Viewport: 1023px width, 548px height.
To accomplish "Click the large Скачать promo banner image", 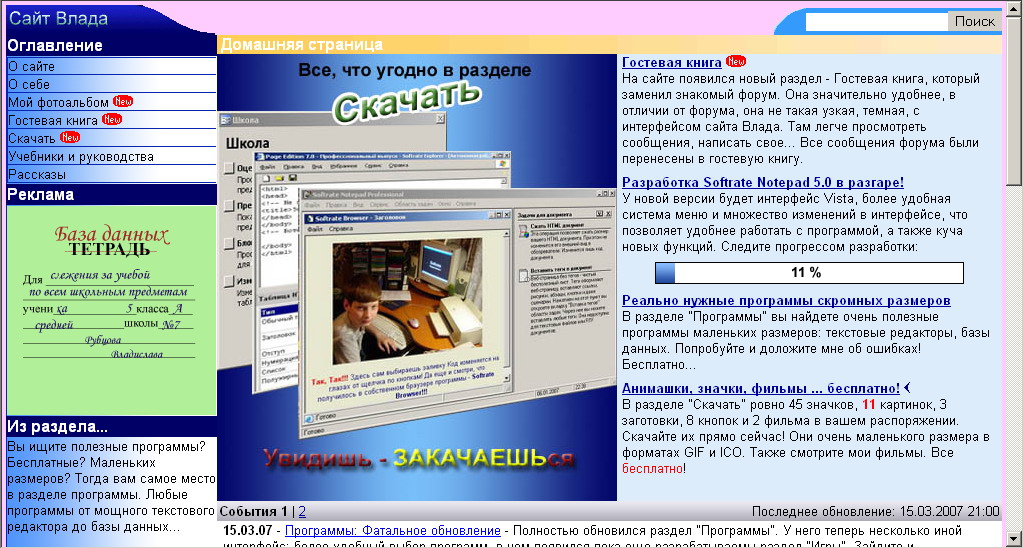I will [416, 277].
